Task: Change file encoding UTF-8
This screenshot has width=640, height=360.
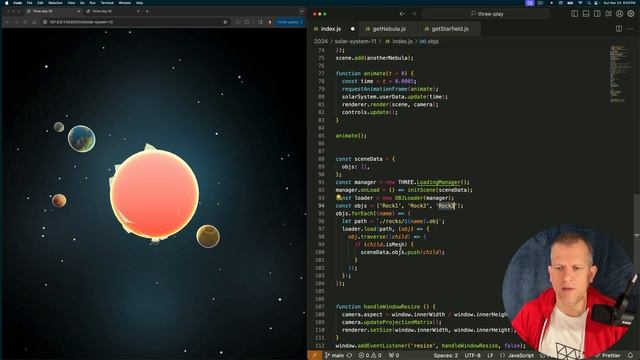Action: point(473,356)
